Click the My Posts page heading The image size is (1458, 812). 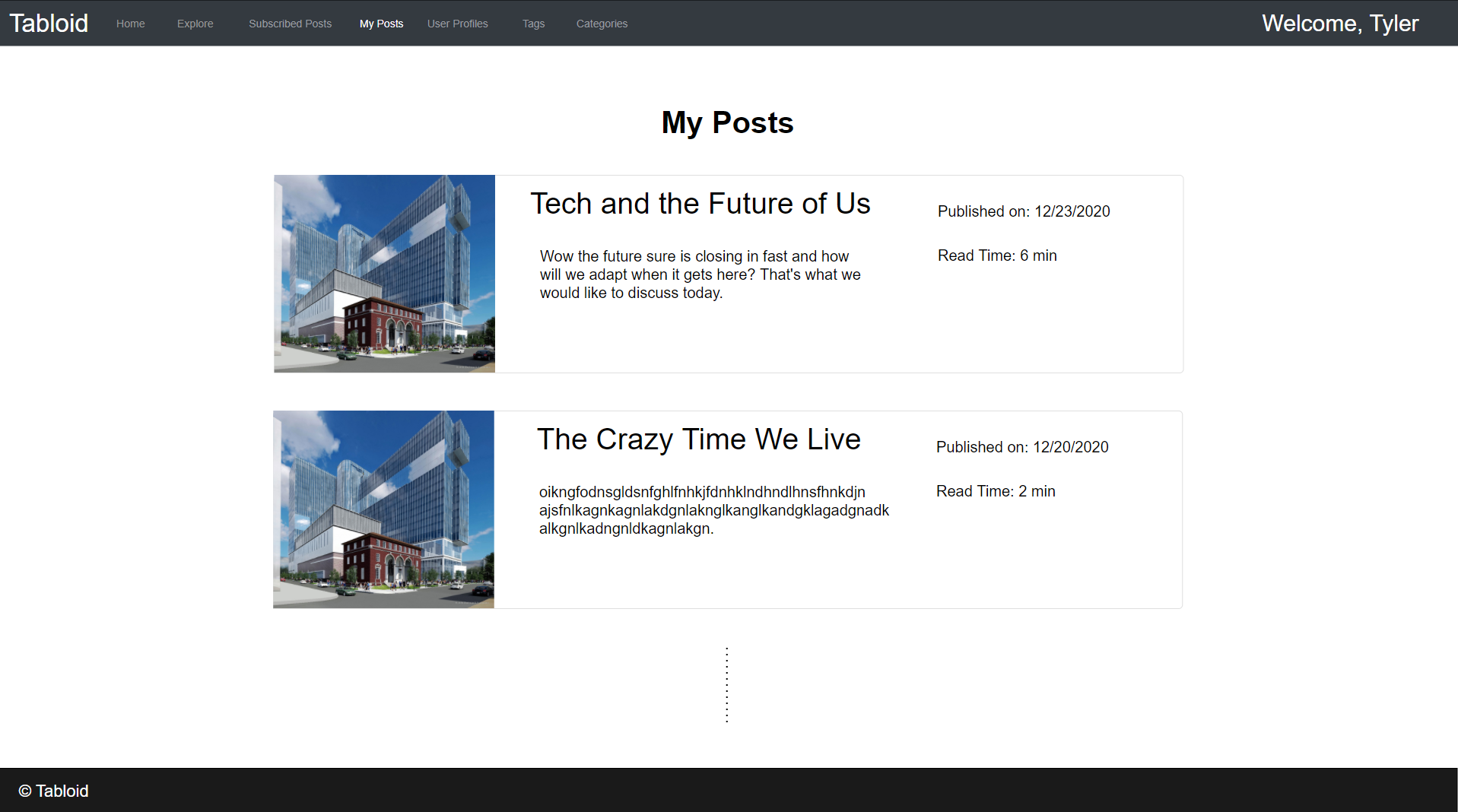pyautogui.click(x=727, y=122)
